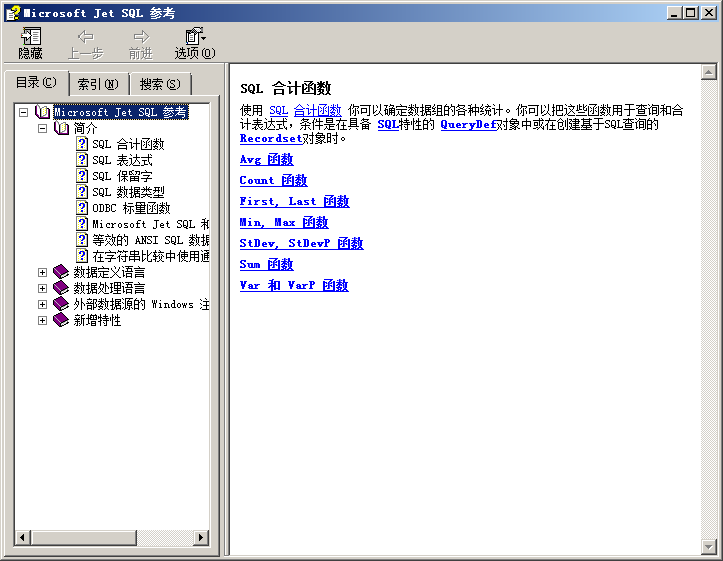Select the 新增特性 tree item text
Screen dimensions: 723x561
tap(97, 320)
